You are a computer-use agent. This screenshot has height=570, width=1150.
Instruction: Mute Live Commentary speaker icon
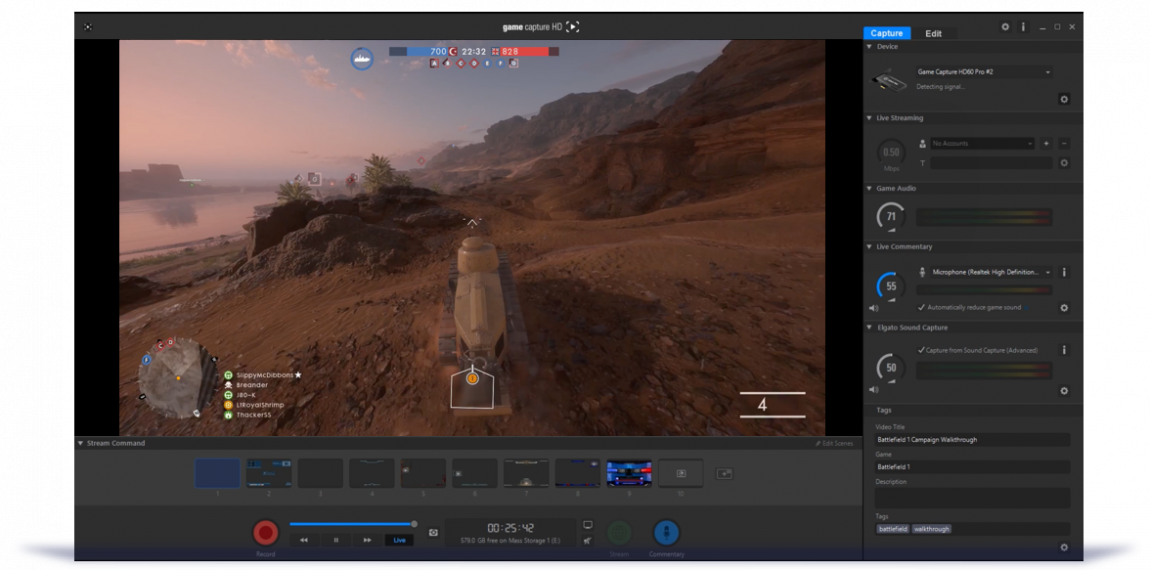(x=874, y=308)
